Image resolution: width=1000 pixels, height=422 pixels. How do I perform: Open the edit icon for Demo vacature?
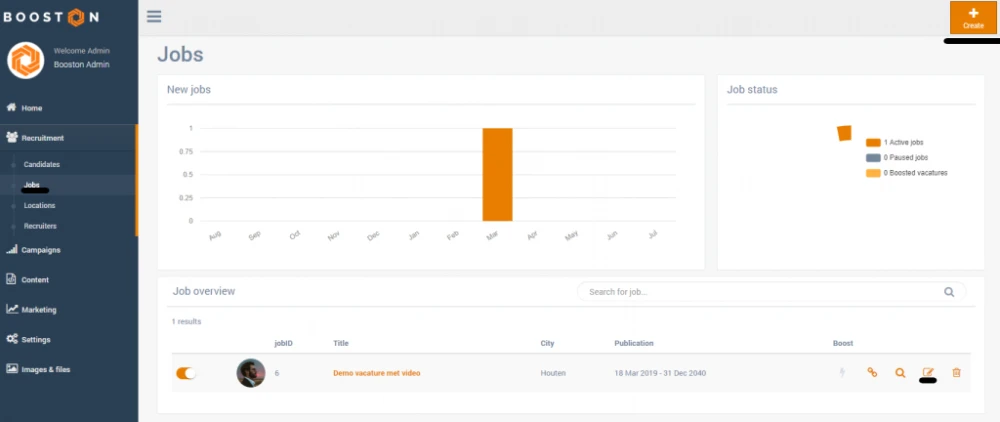(x=928, y=373)
